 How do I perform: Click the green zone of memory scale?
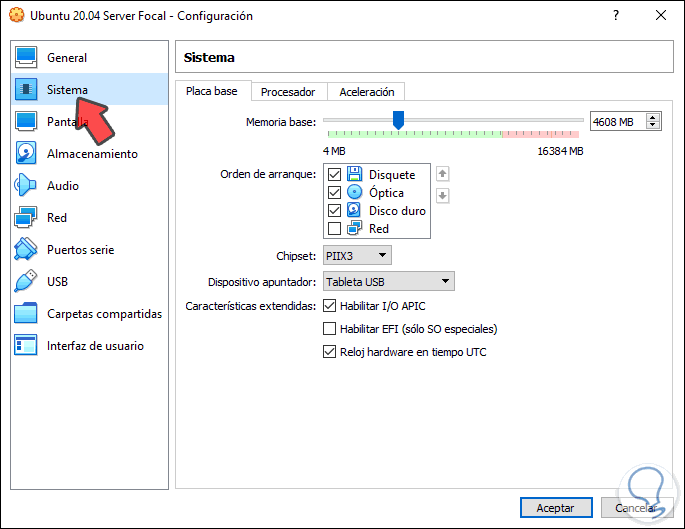coord(415,134)
